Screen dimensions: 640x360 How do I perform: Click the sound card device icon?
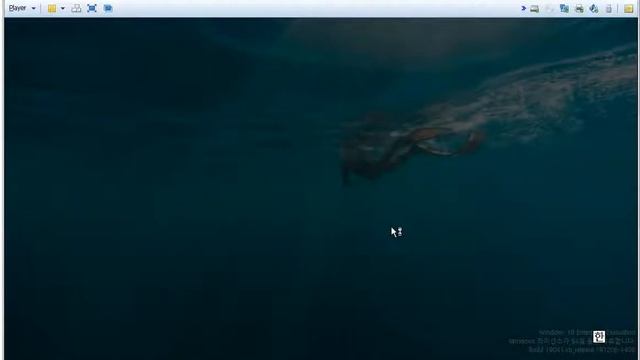(x=594, y=9)
